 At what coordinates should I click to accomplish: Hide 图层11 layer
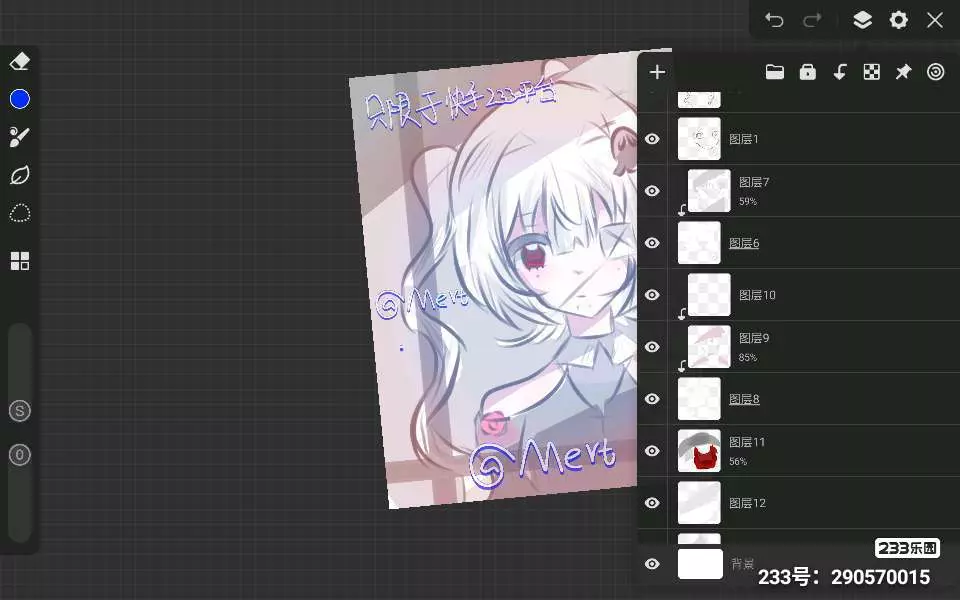click(x=652, y=451)
